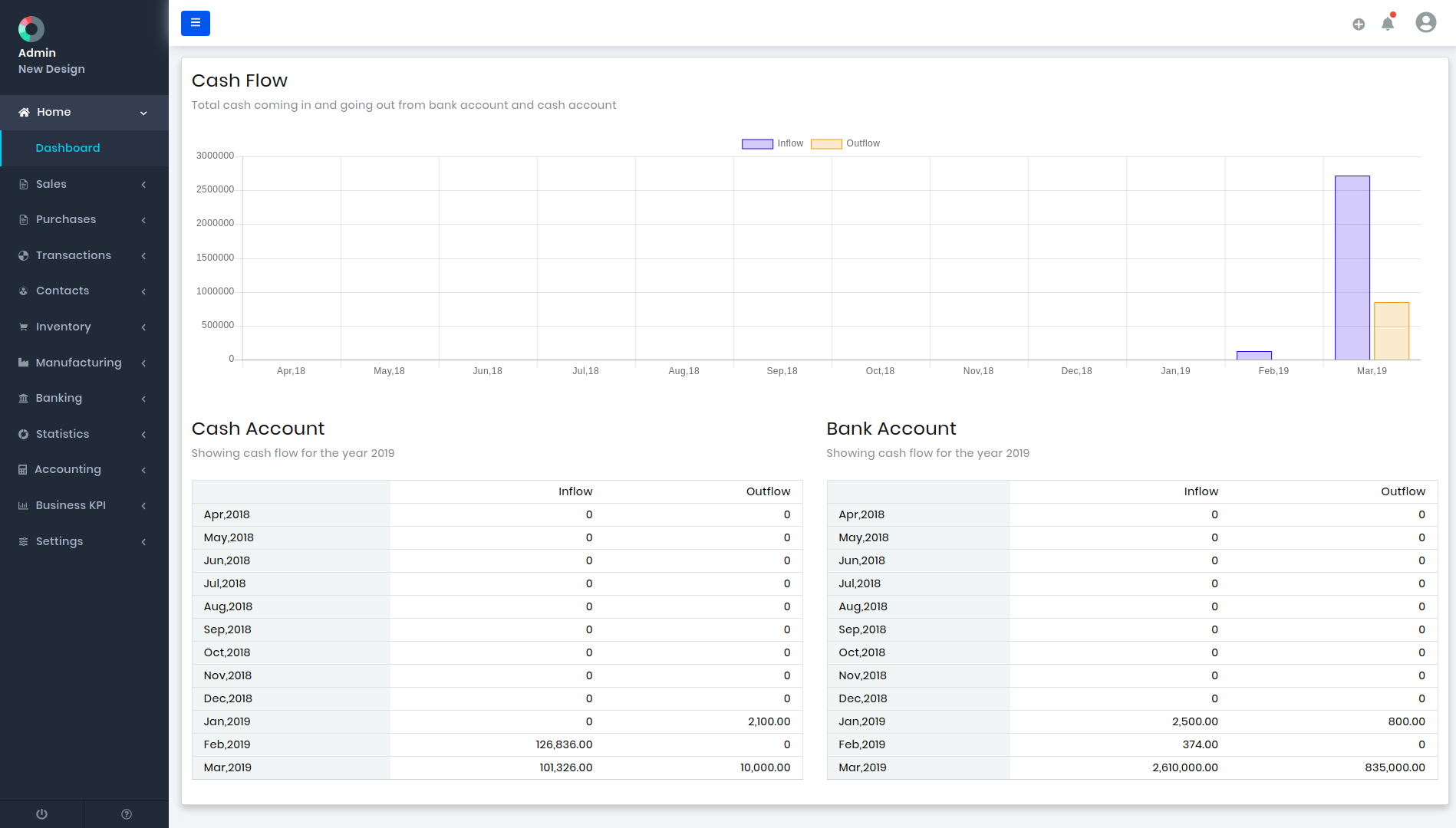Collapse the Home menu chevron
The width and height of the screenshot is (1456, 828).
[143, 113]
